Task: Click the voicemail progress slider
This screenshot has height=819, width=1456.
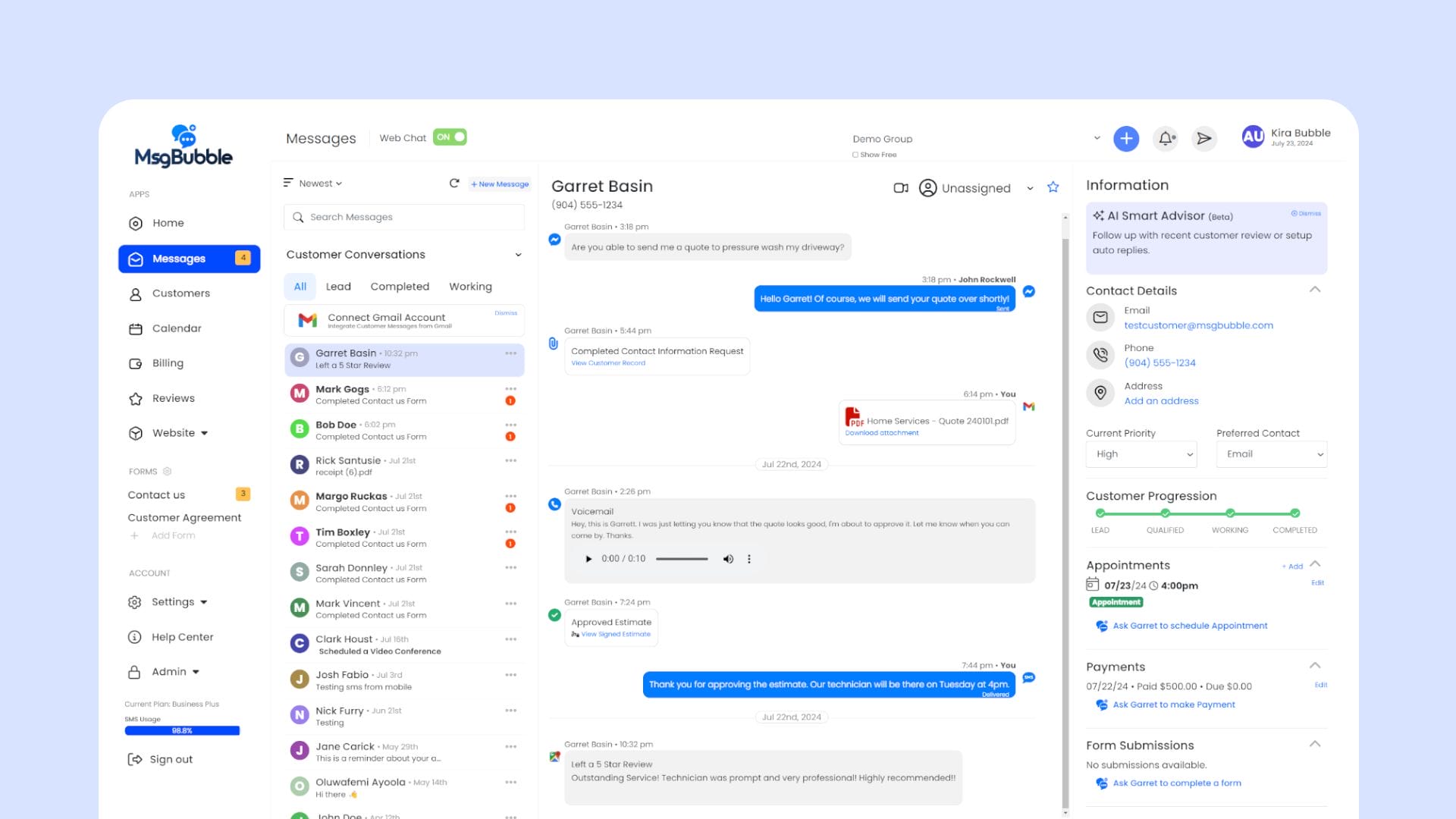Action: tap(682, 559)
